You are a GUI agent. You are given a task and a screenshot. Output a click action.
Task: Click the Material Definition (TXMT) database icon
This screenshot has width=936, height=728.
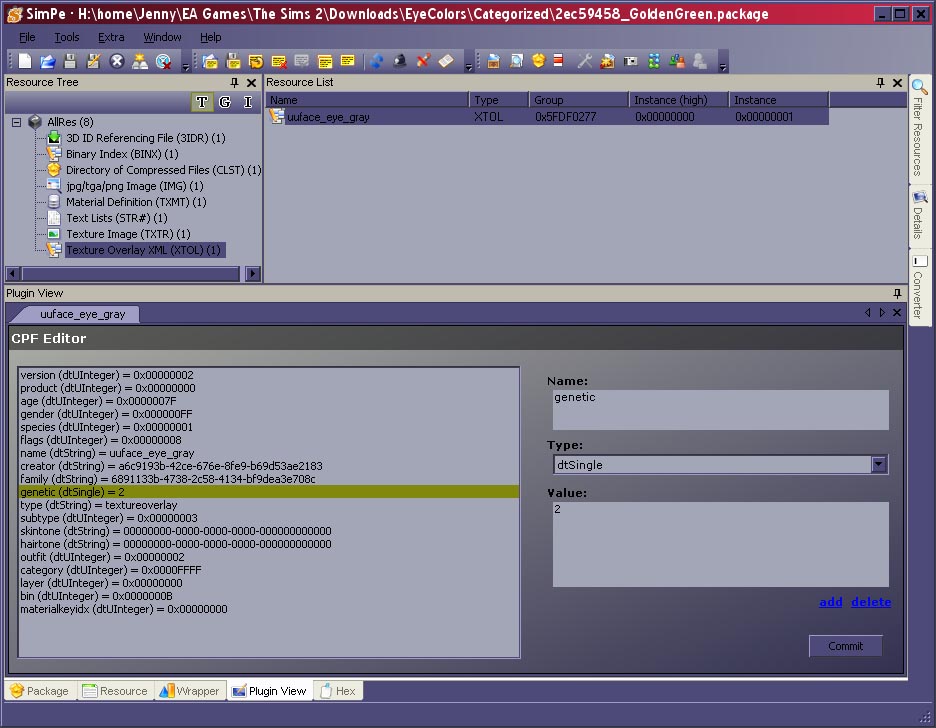pyautogui.click(x=54, y=202)
